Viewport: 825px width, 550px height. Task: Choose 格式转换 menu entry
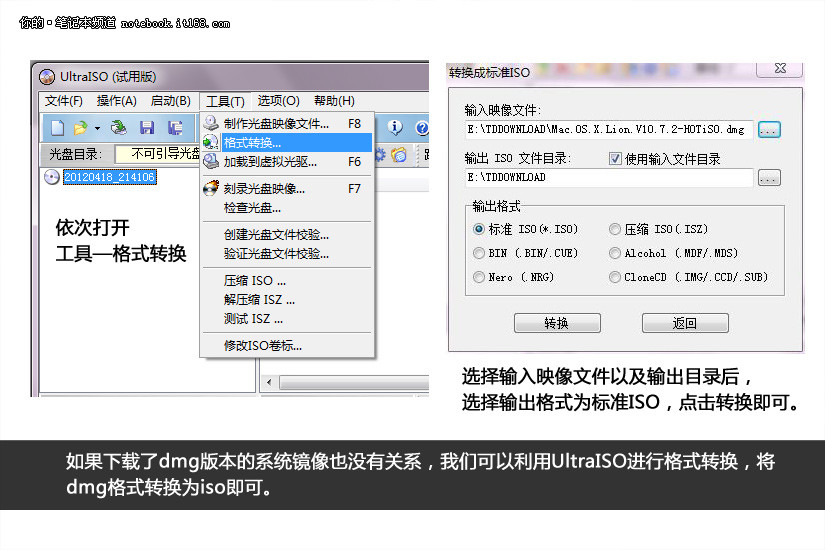tap(287, 143)
